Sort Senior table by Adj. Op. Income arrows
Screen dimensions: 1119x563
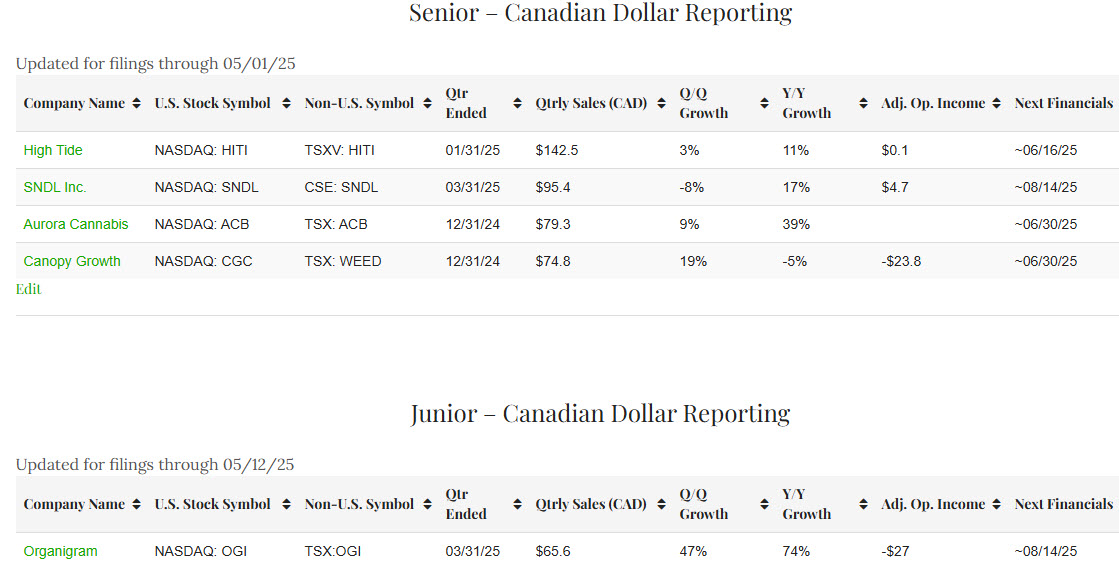point(996,103)
